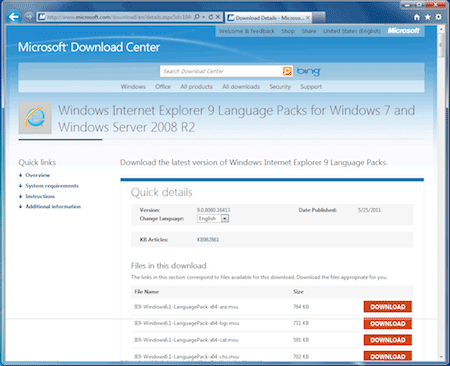Refresh the page with the reload icon

[x=211, y=17]
